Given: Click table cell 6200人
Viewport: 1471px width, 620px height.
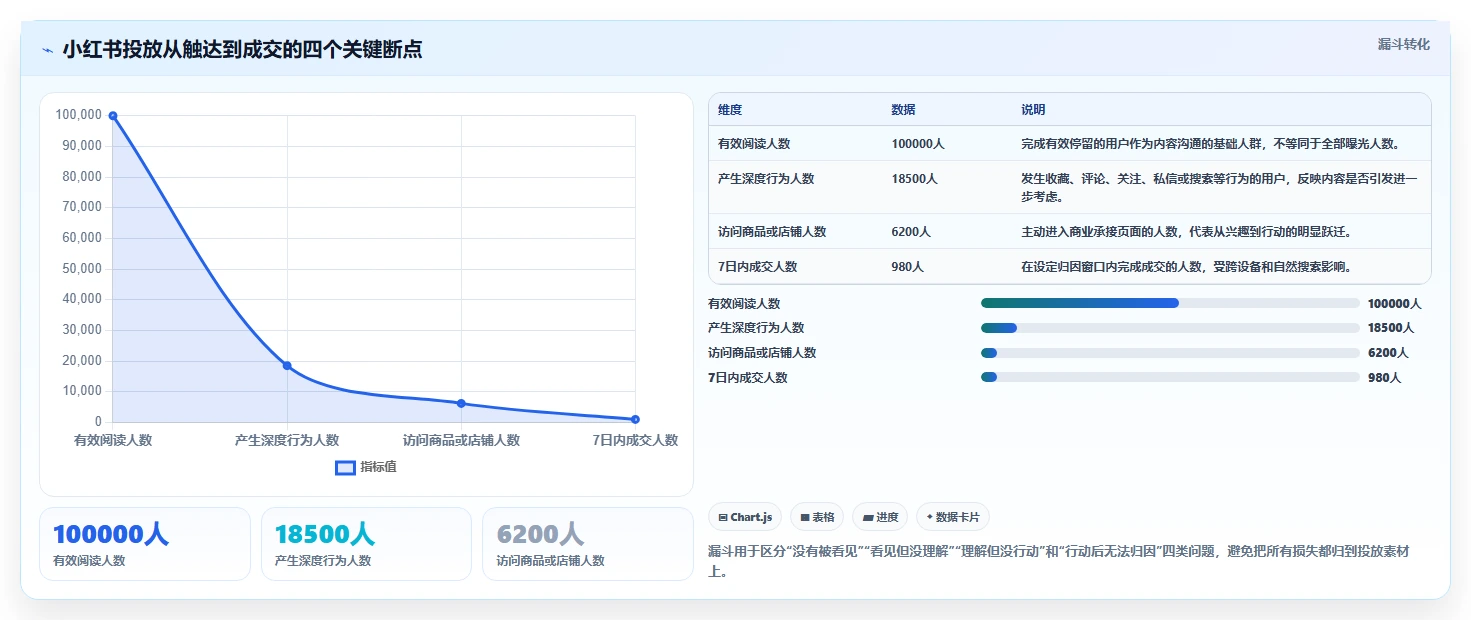Looking at the screenshot, I should click(x=911, y=232).
